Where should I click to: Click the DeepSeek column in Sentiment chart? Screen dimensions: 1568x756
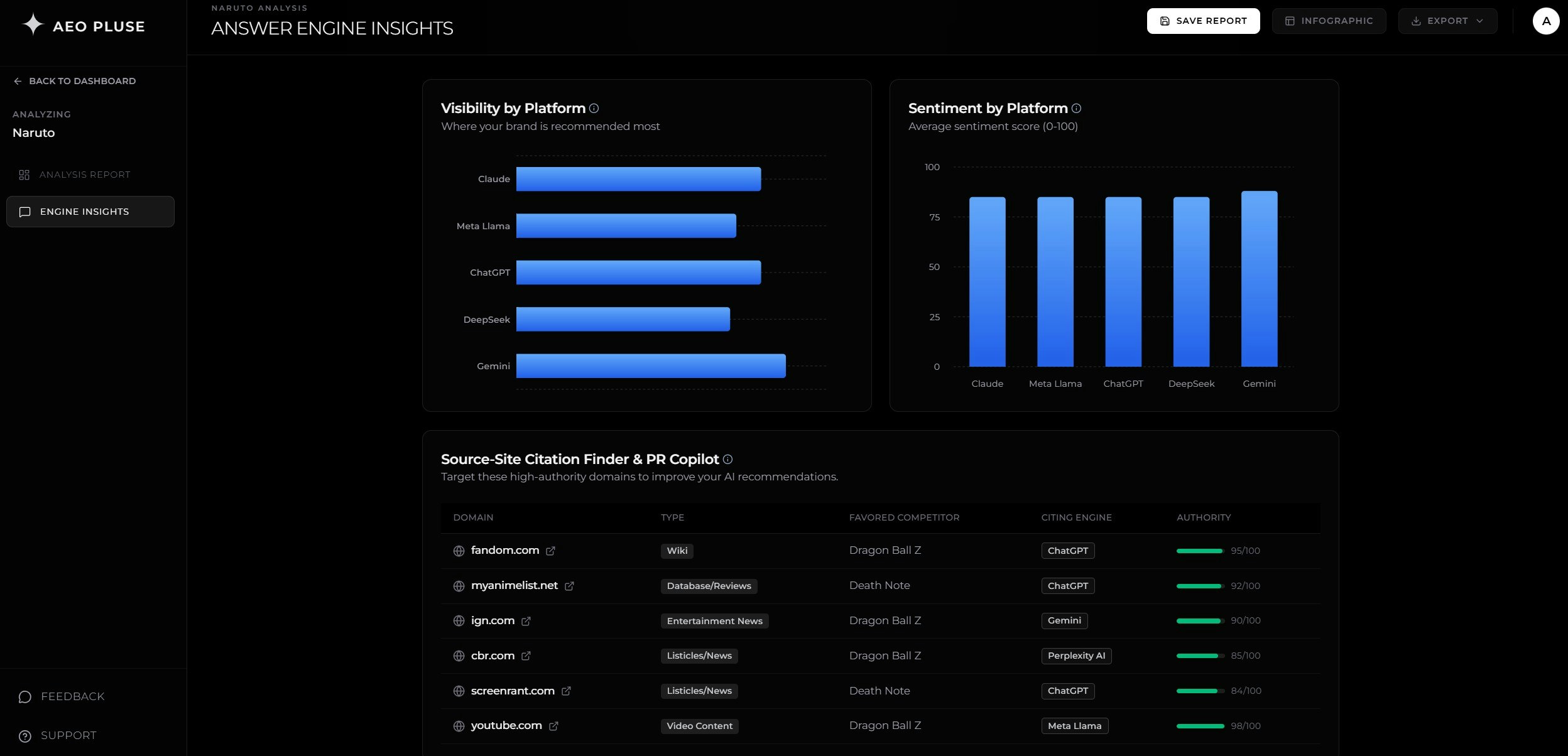[1191, 282]
